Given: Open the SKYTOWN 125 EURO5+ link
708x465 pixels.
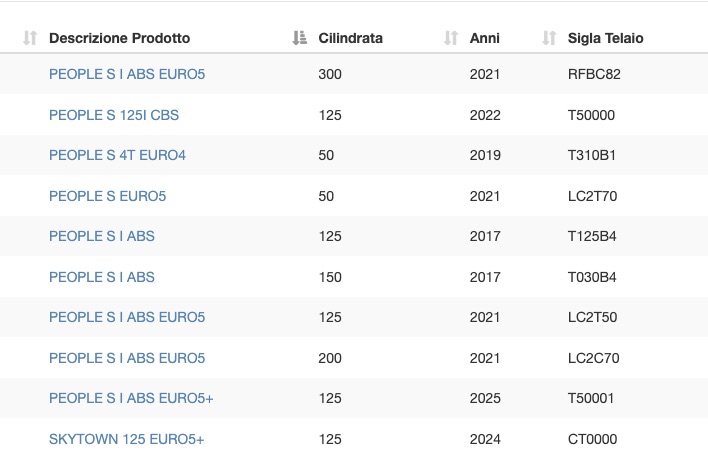Looking at the screenshot, I should click(126, 439).
